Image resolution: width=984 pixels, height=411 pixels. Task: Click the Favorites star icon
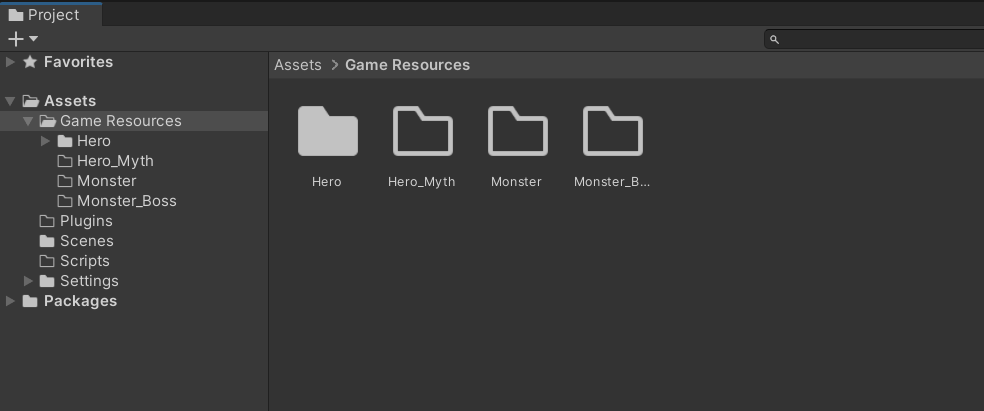29,61
